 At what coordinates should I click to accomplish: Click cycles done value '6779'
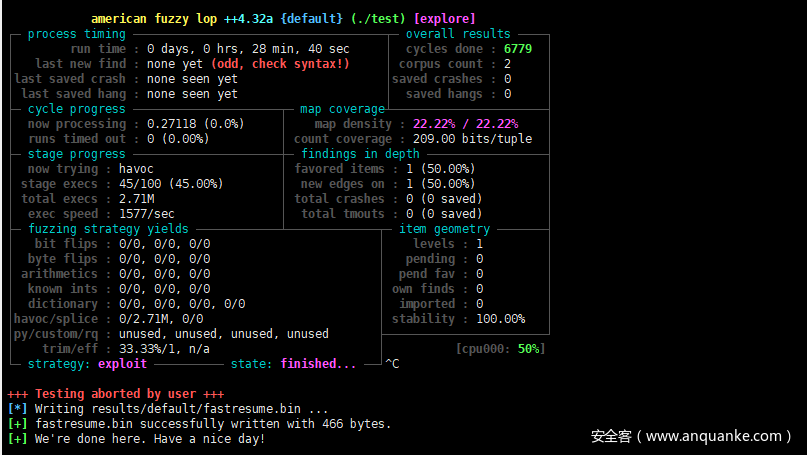click(x=518, y=49)
